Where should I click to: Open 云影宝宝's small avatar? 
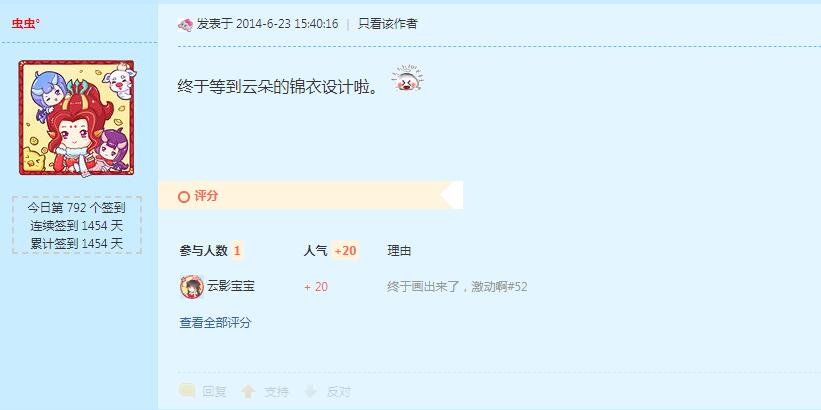tap(192, 286)
